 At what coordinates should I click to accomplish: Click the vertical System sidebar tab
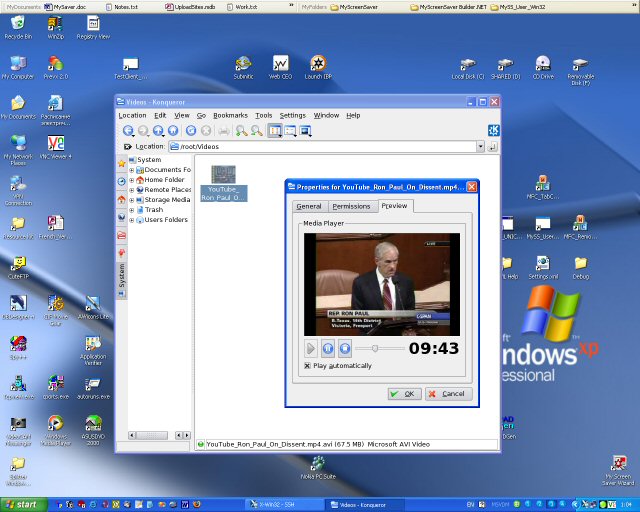122,280
